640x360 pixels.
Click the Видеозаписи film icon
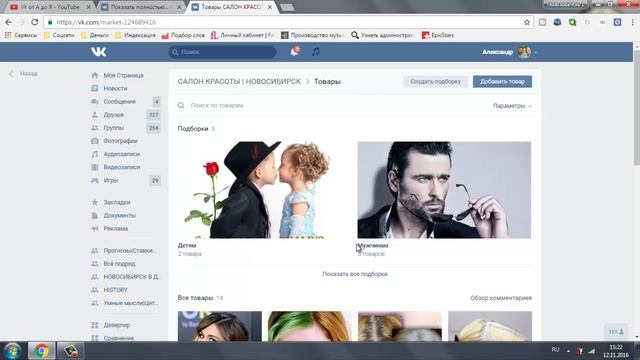pos(95,167)
